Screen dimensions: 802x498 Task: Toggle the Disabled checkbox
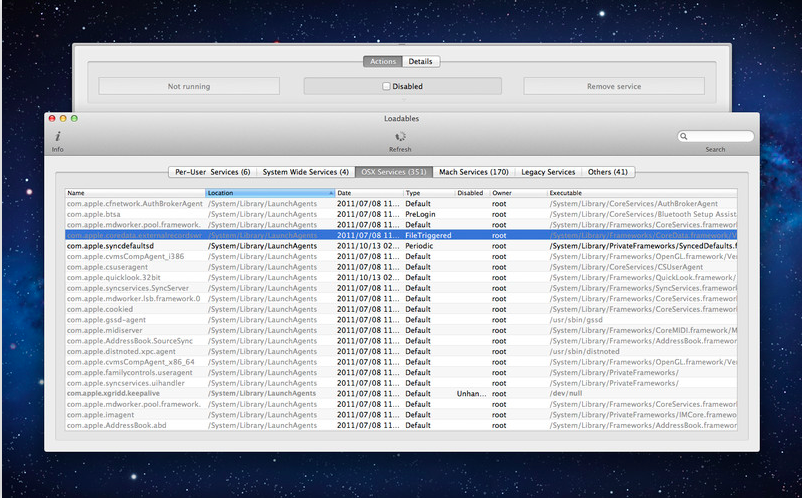coord(387,86)
